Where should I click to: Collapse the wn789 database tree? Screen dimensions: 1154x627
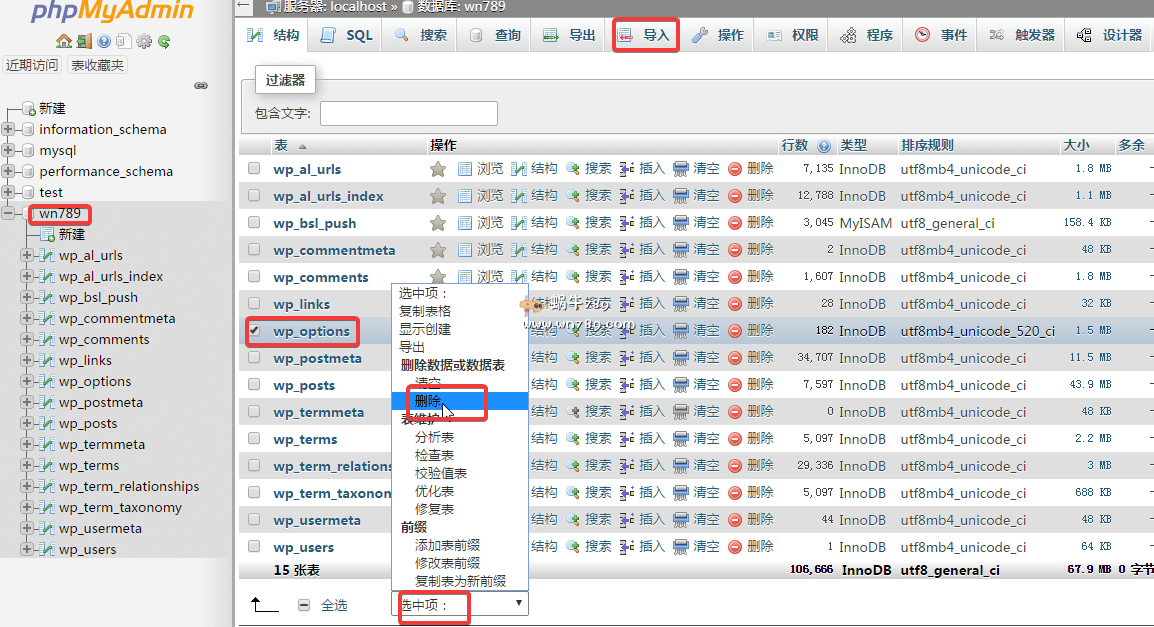[7, 213]
